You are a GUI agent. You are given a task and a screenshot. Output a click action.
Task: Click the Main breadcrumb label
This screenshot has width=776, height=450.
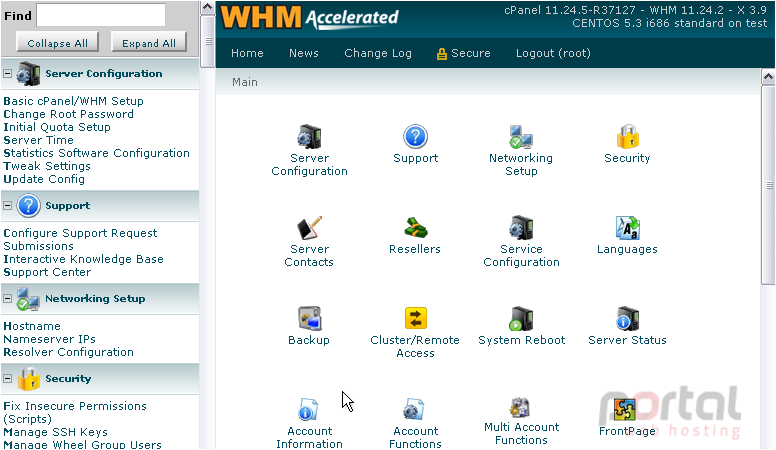[x=244, y=82]
